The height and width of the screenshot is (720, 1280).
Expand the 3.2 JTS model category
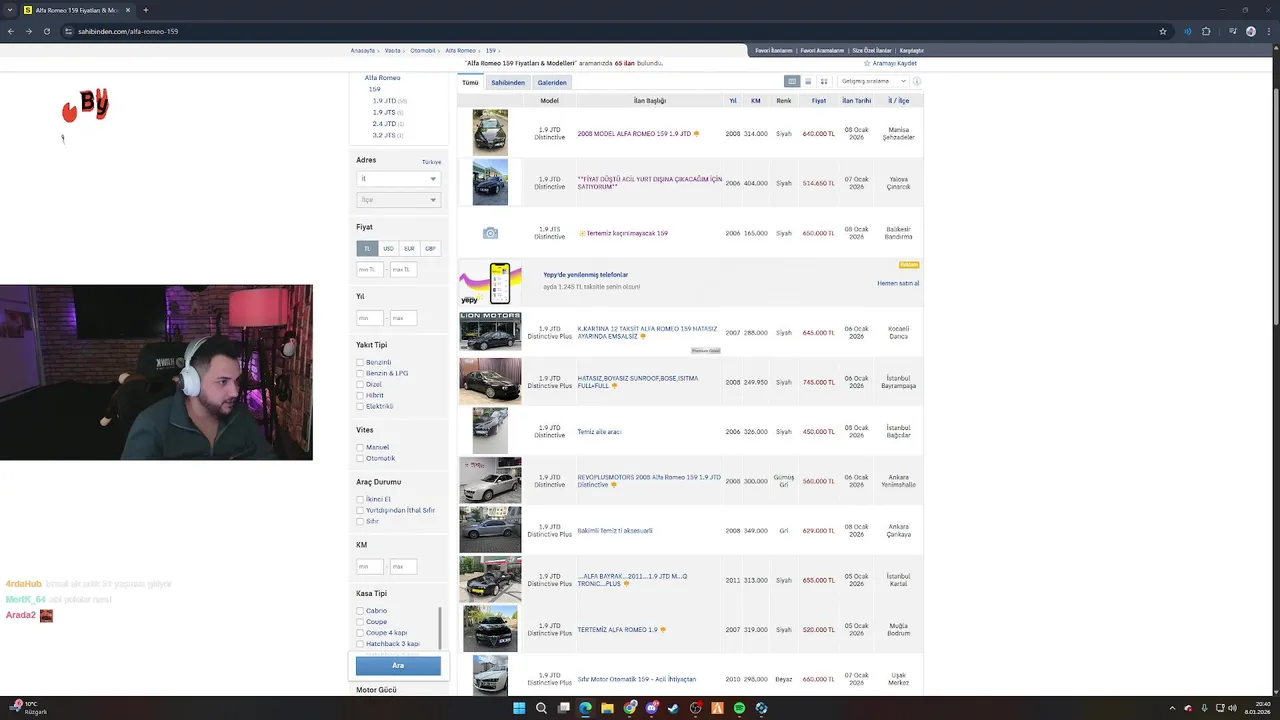[x=384, y=135]
